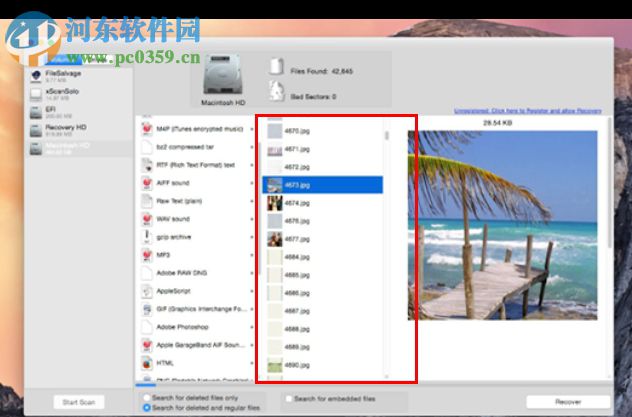Pick the 4671.jpg thumbnail
The image size is (632, 417).
coord(275,149)
